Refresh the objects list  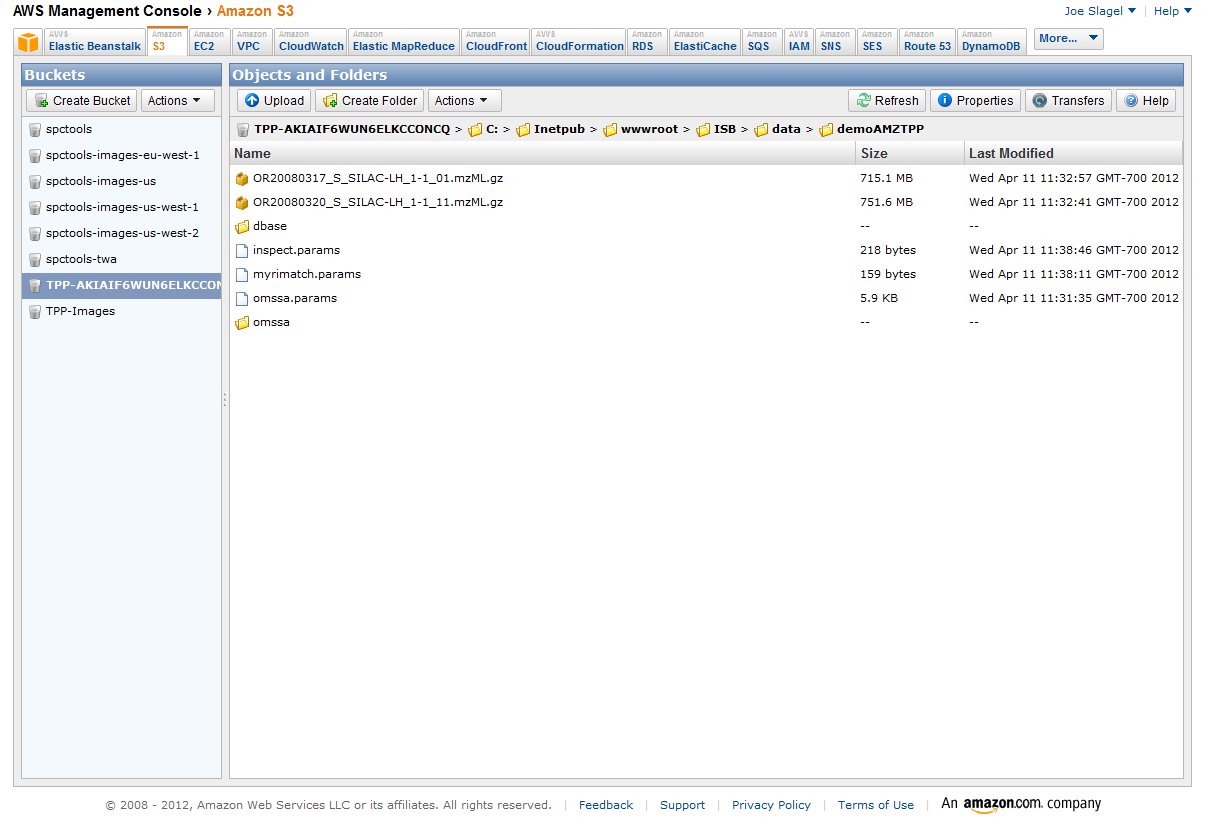[x=887, y=100]
